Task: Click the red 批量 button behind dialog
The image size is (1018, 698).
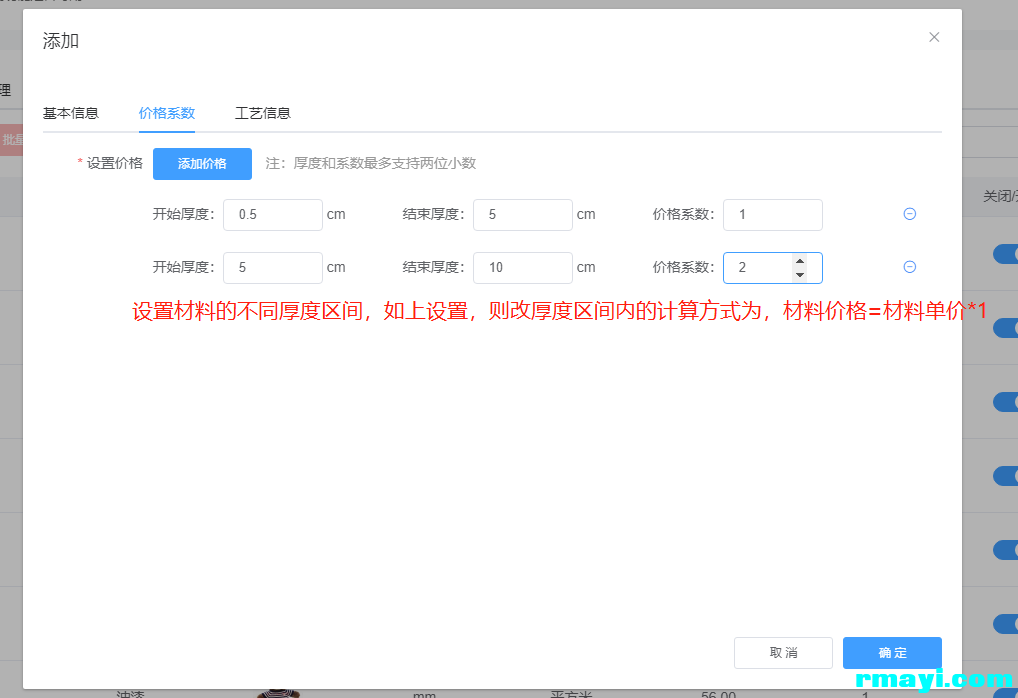Action: (x=11, y=140)
